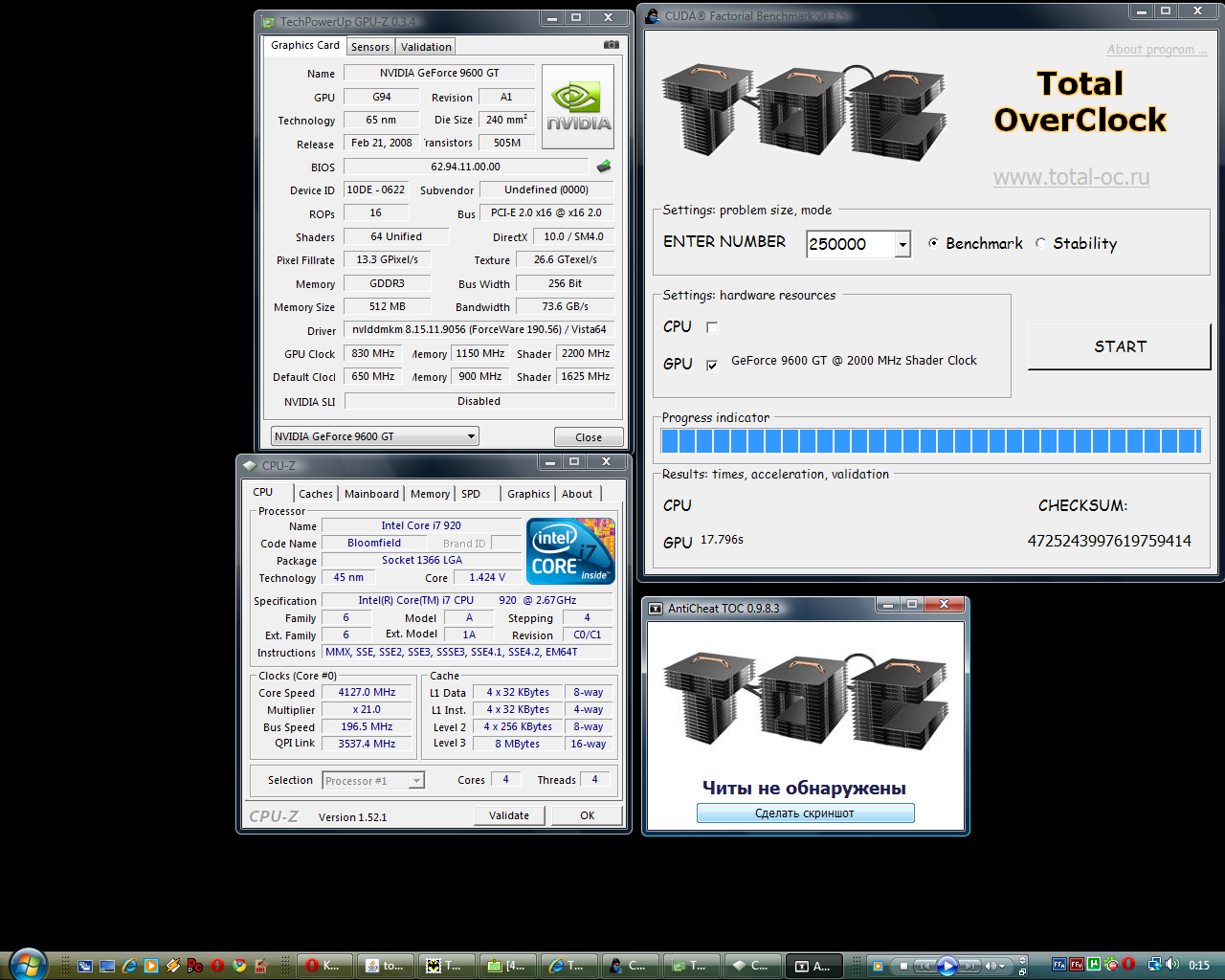This screenshot has width=1225, height=980.
Task: Switch to the The Bat taskbar window
Action: coord(446,966)
